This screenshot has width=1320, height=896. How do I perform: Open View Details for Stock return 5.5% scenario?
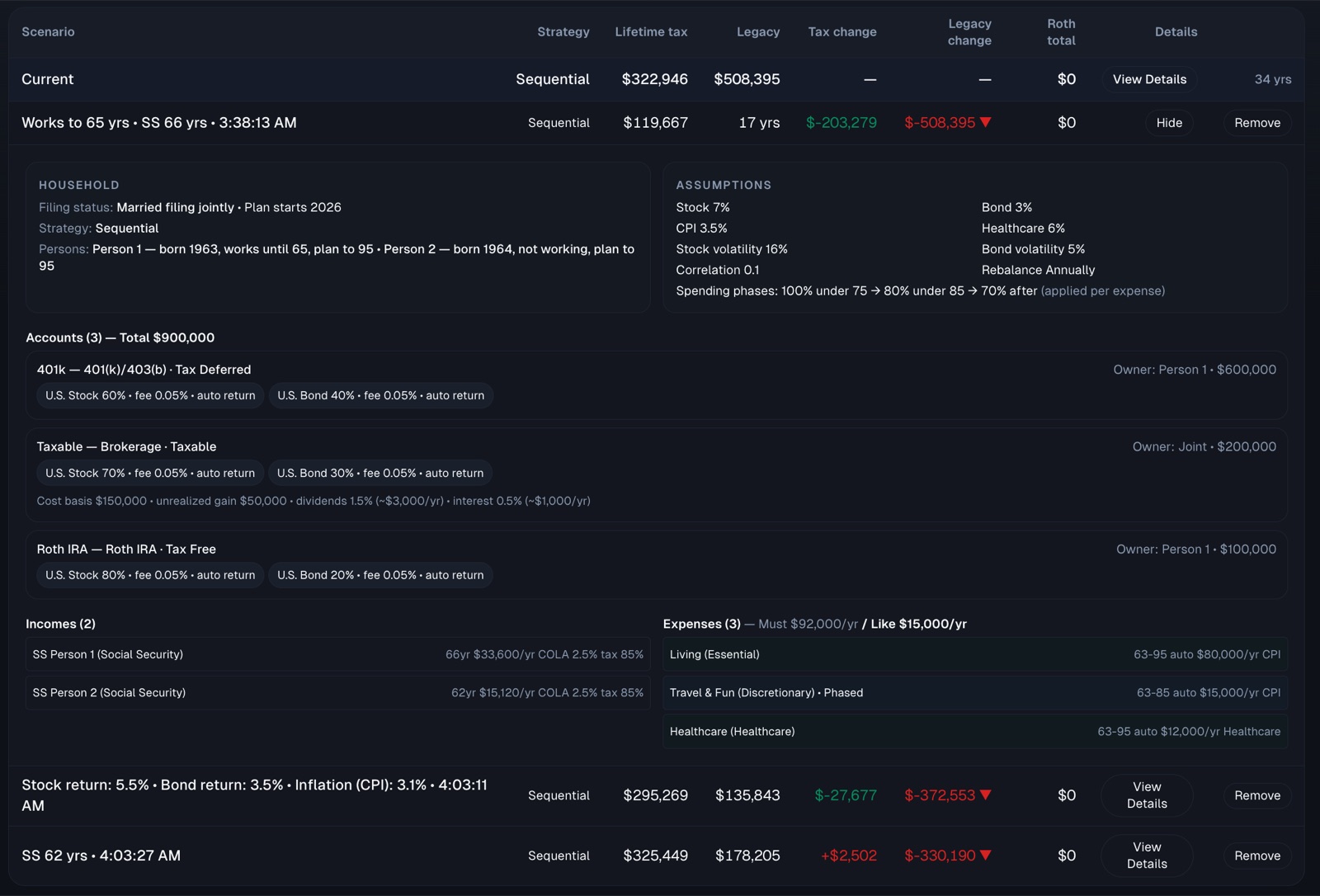tap(1147, 795)
